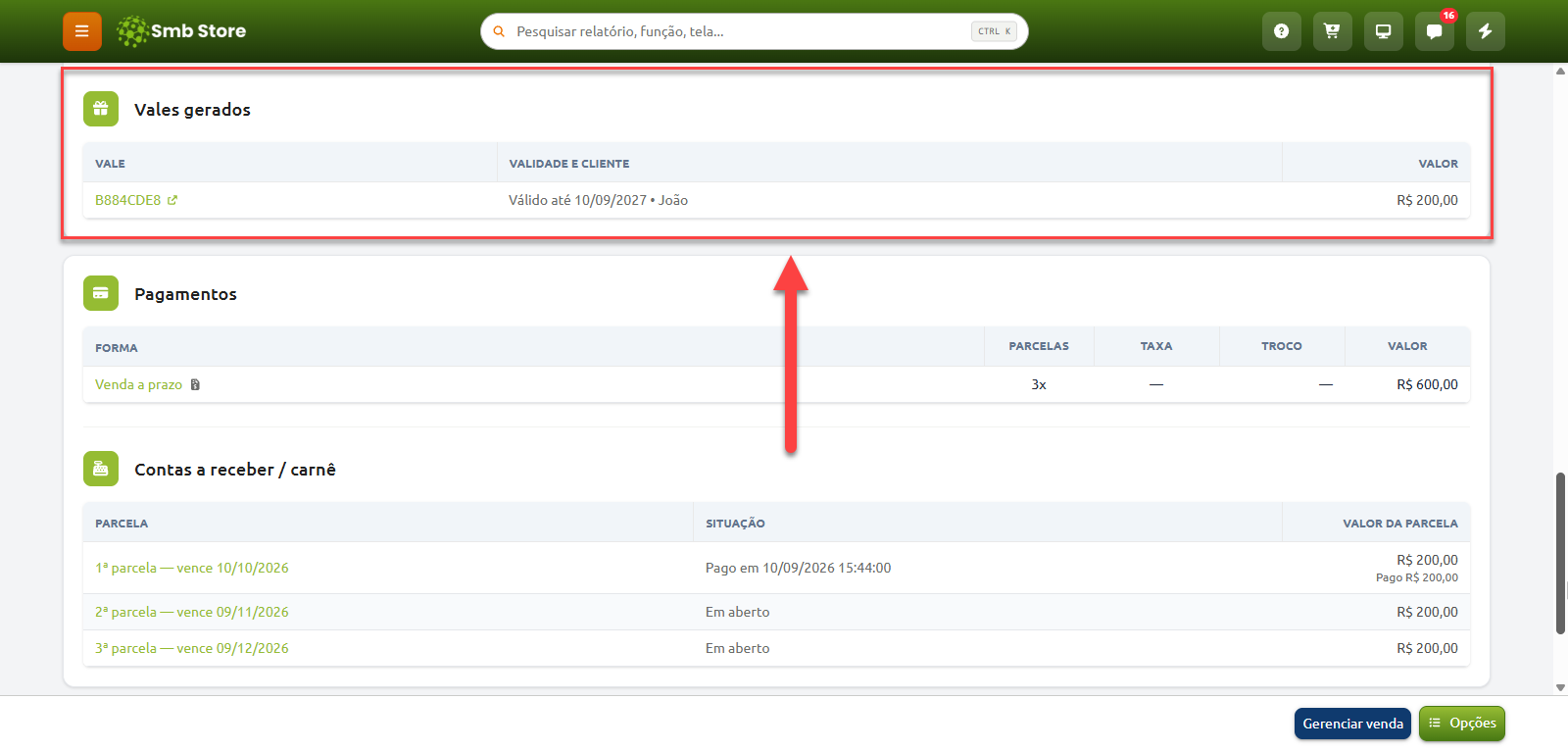The width and height of the screenshot is (1568, 750).
Task: Click the register icon beside Contas a receber
Action: coord(101,469)
